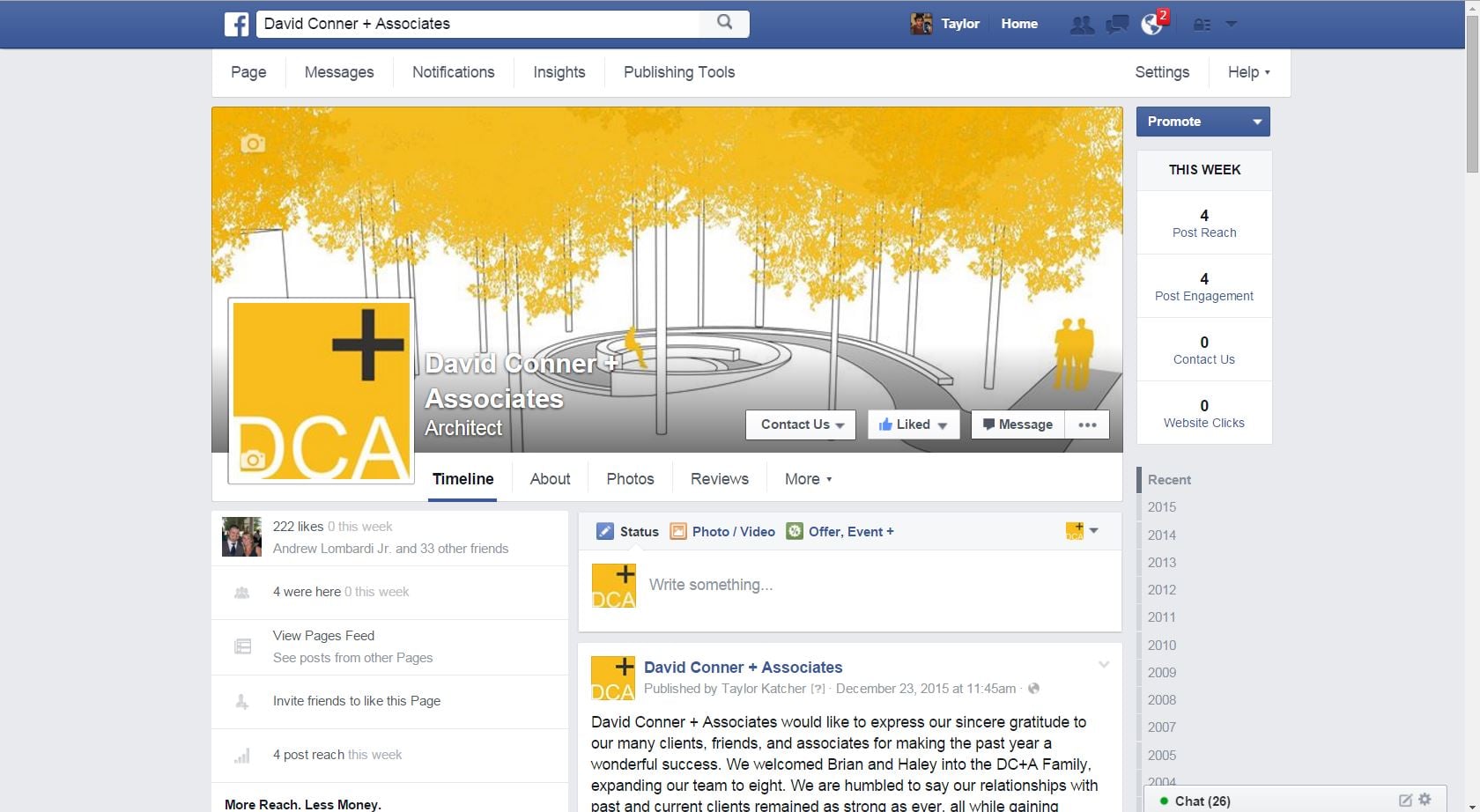
Task: Jump to 2012 in timeline navigator
Action: pyautogui.click(x=1162, y=590)
